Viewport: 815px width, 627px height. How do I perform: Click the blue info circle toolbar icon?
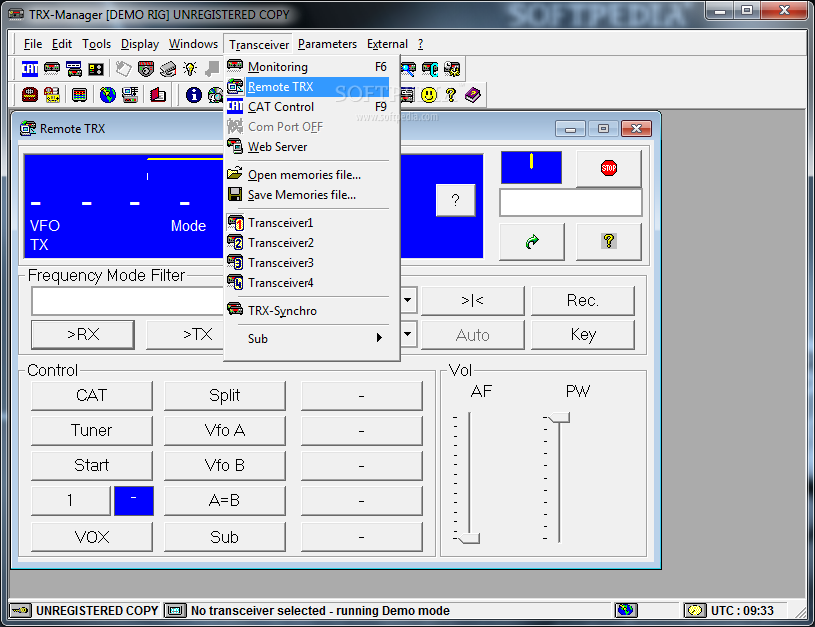coord(193,95)
